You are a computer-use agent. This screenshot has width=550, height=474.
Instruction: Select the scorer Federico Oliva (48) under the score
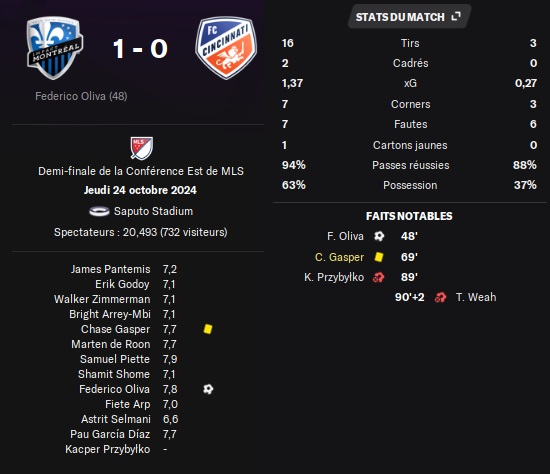coord(81,96)
